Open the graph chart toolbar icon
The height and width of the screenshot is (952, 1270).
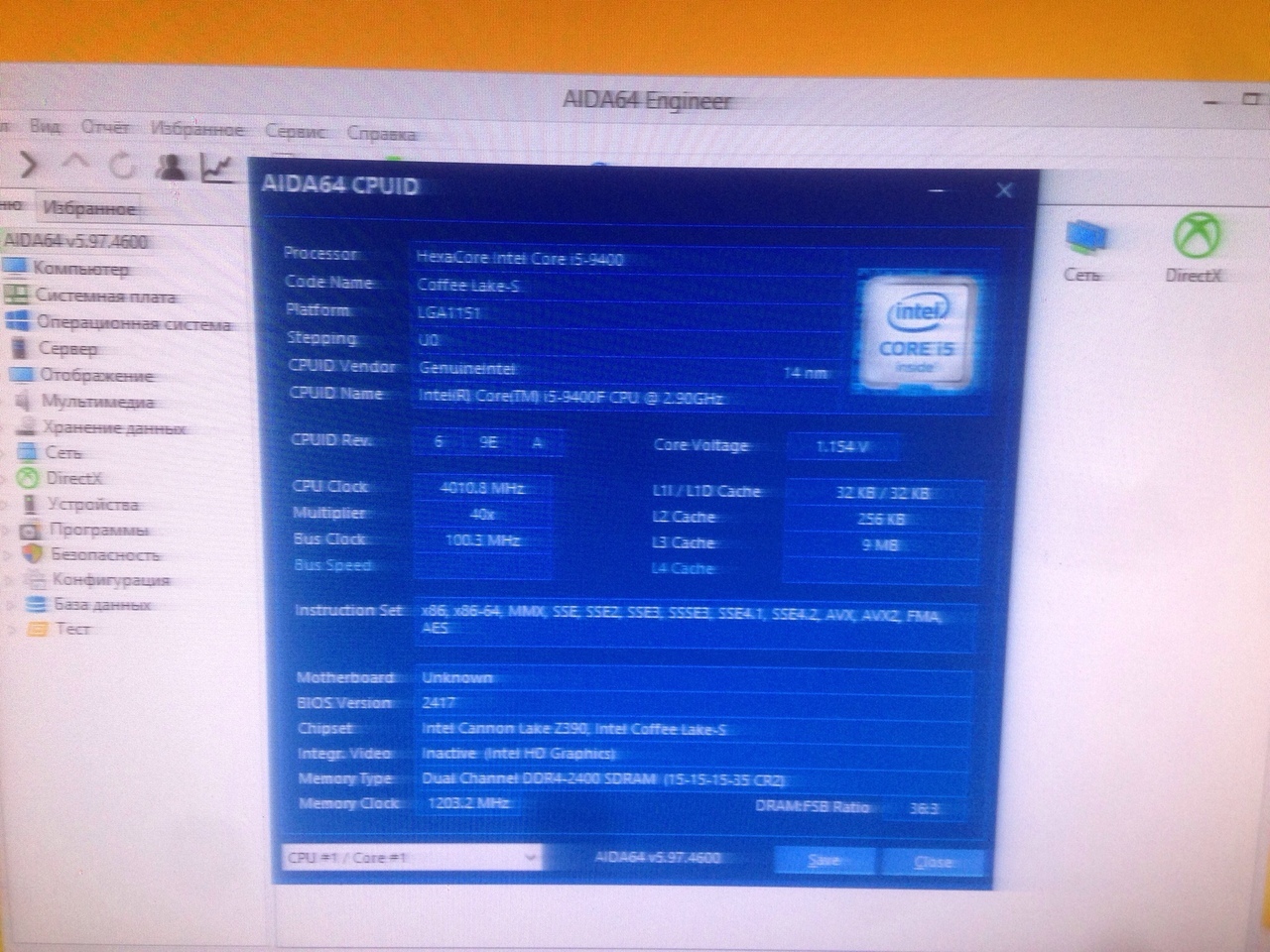217,167
